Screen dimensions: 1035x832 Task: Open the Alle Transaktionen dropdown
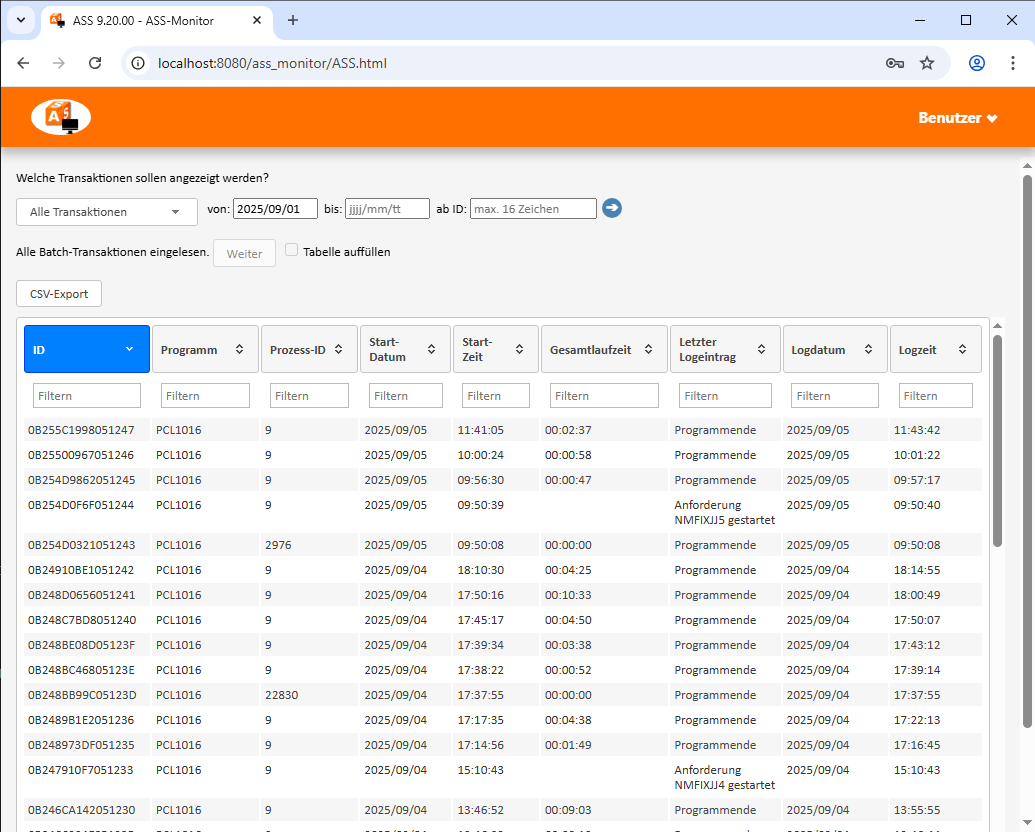tap(107, 212)
